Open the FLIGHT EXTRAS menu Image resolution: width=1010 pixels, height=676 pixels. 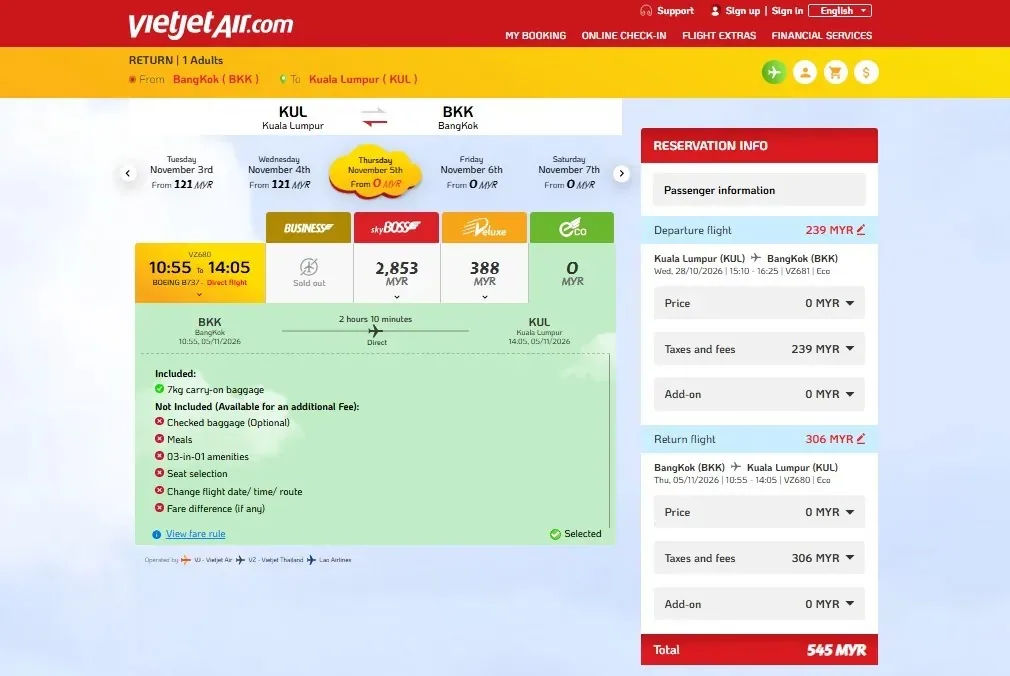coord(719,35)
